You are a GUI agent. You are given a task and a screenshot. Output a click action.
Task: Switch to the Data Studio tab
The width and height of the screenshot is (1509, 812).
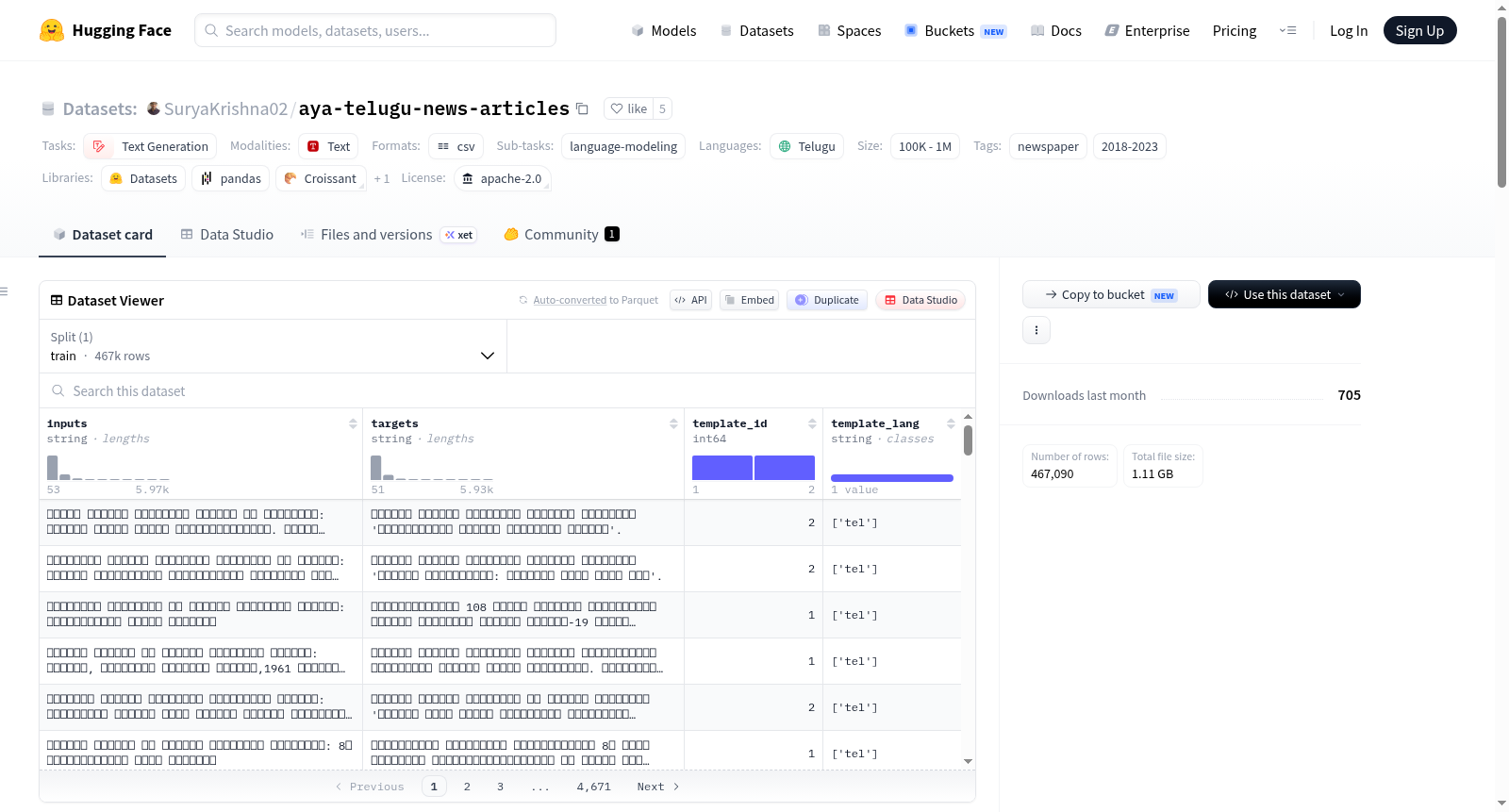tap(226, 235)
